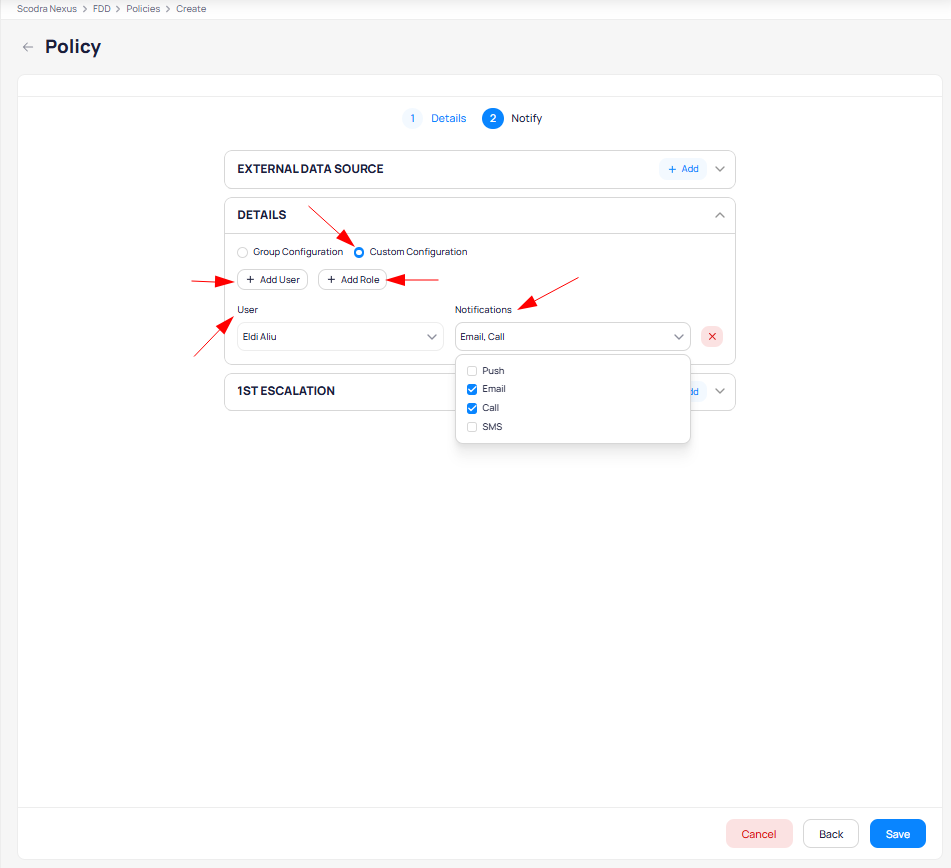Viewport: 951px width, 868px height.
Task: Click Add in External Data Source section
Action: pyautogui.click(x=683, y=169)
